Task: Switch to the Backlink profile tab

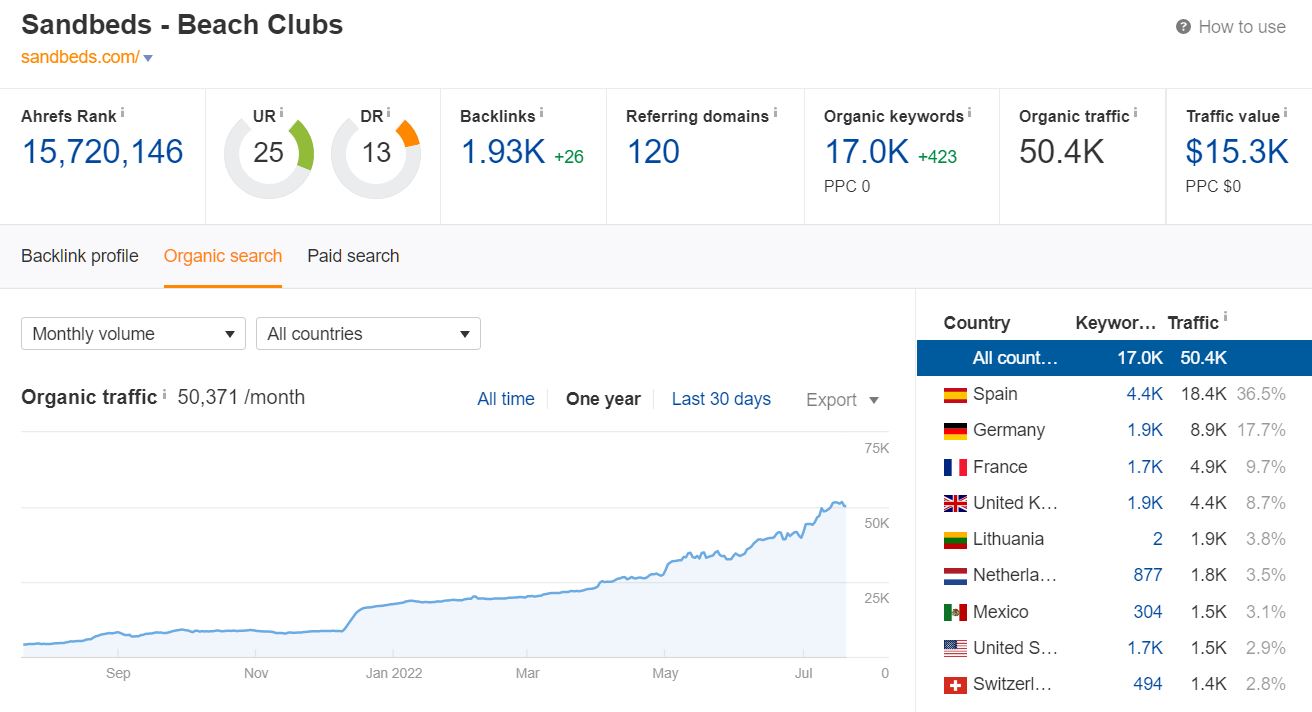Action: click(x=80, y=256)
